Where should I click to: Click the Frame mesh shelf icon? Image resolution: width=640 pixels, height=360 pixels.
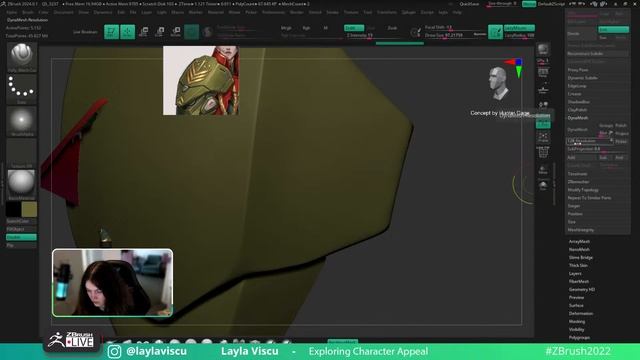pyautogui.click(x=543, y=137)
